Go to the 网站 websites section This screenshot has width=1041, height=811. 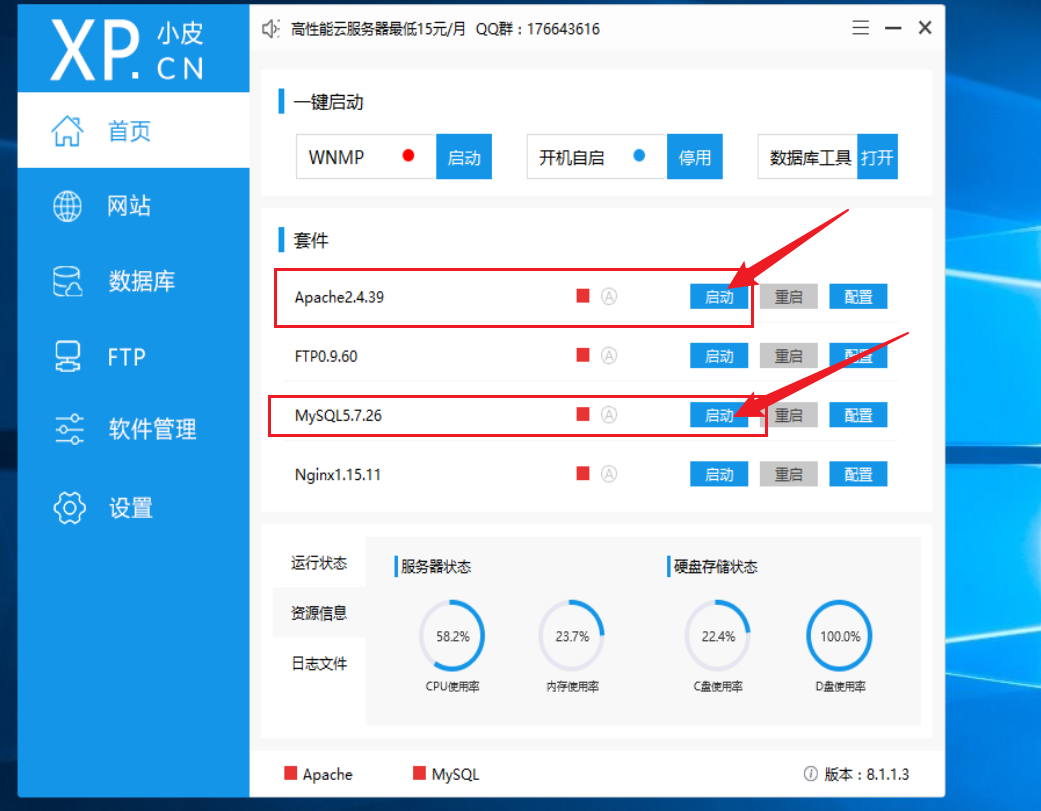pos(133,206)
